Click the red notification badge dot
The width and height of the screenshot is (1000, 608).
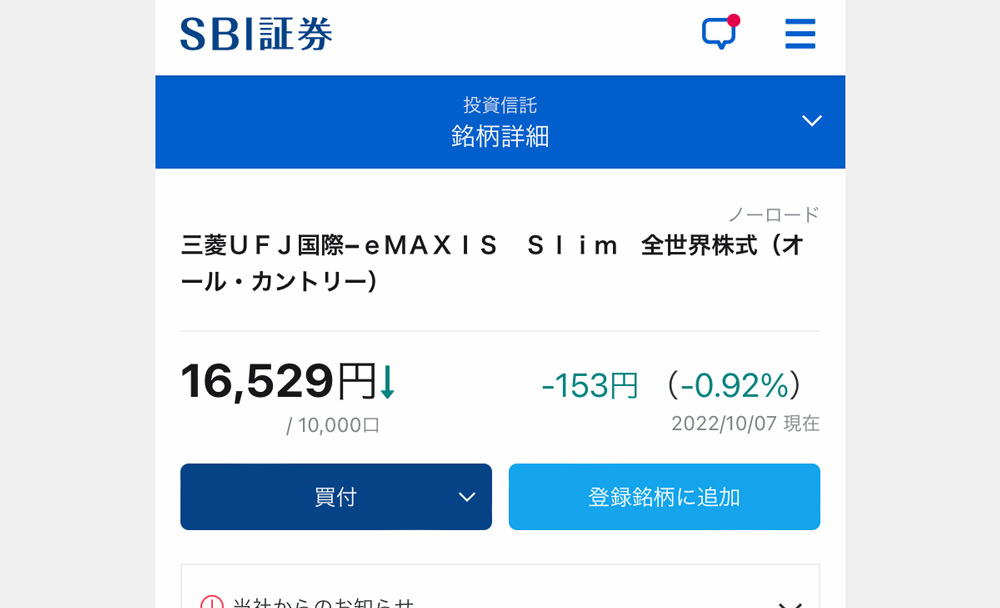[x=733, y=20]
